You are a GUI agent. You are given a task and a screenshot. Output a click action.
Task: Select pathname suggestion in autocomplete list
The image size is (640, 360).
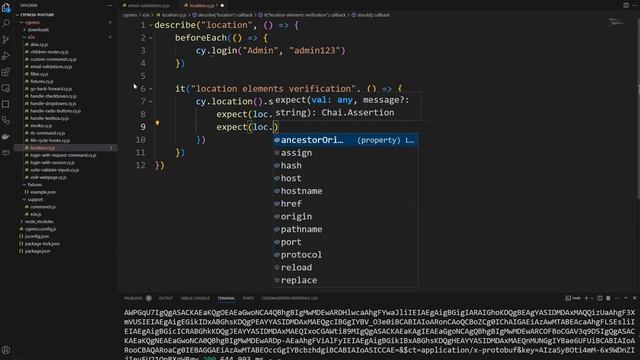point(345,229)
